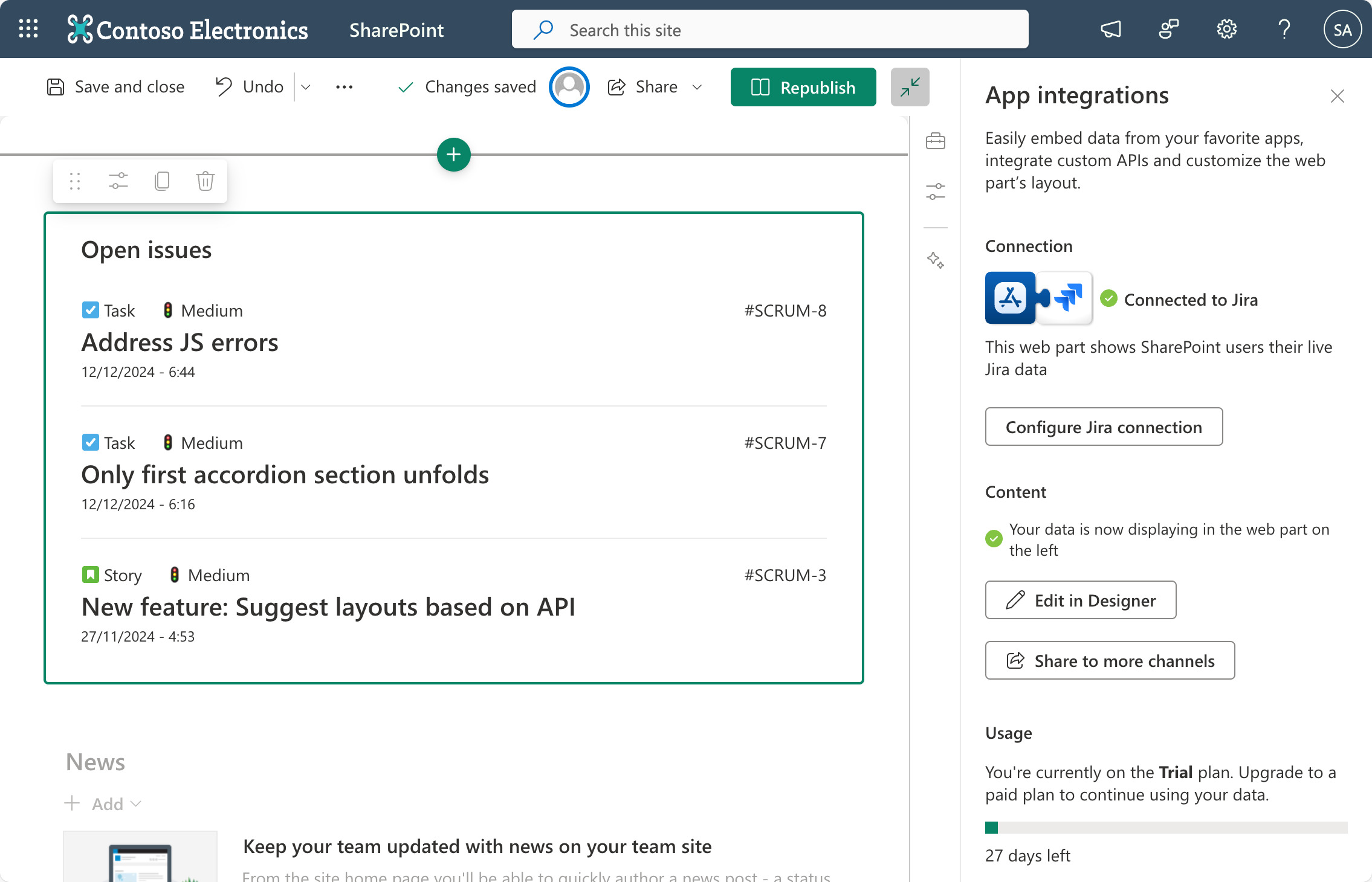
Task: Open the toolbox briefcase icon in side rail
Action: [936, 141]
